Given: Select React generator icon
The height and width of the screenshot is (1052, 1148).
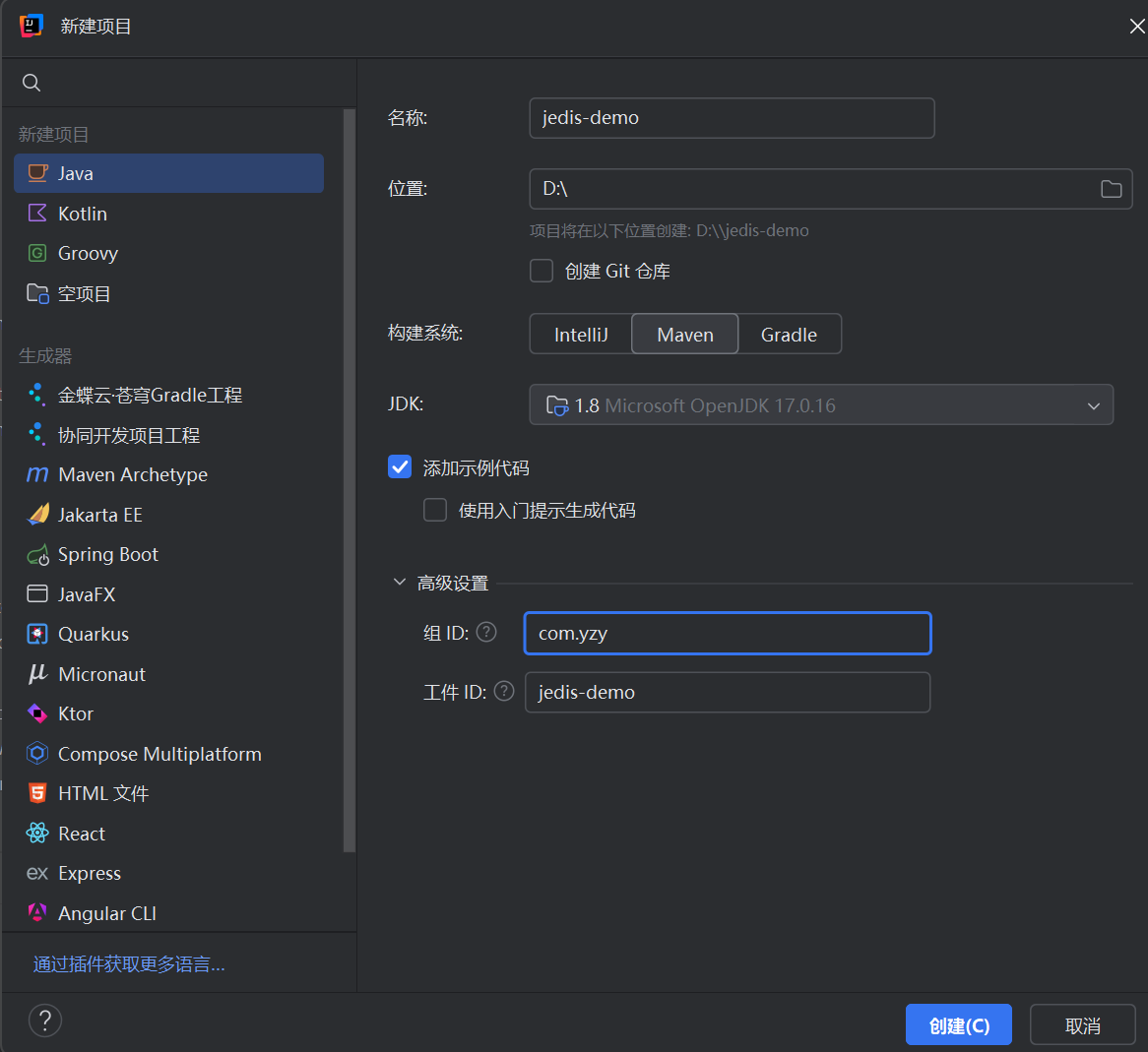Looking at the screenshot, I should coord(37,834).
